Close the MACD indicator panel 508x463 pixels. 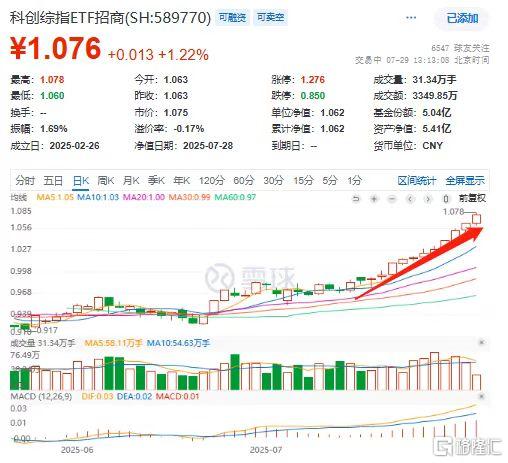pos(481,396)
